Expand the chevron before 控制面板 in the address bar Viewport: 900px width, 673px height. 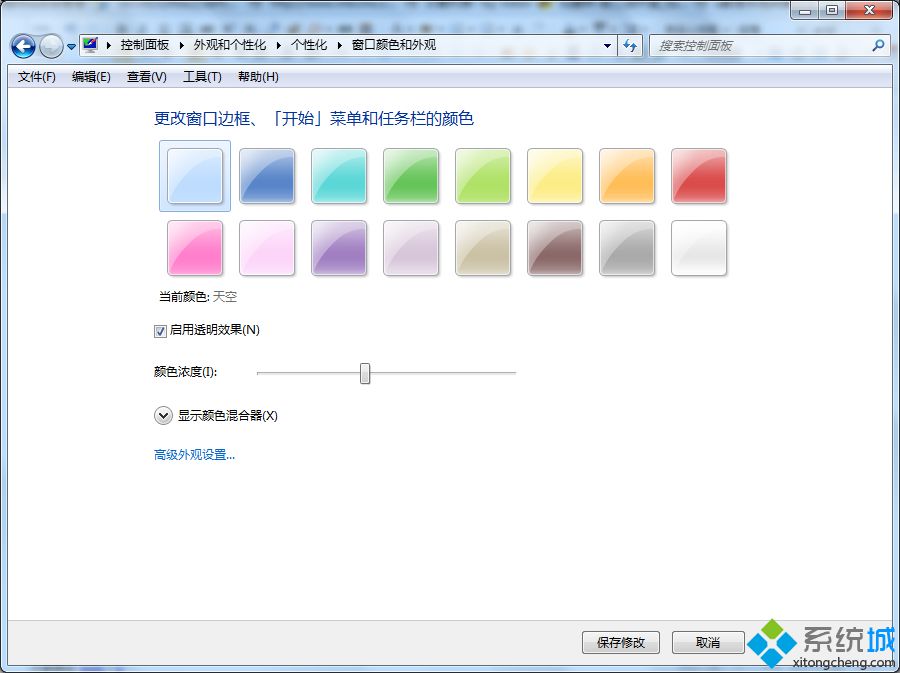pos(109,45)
